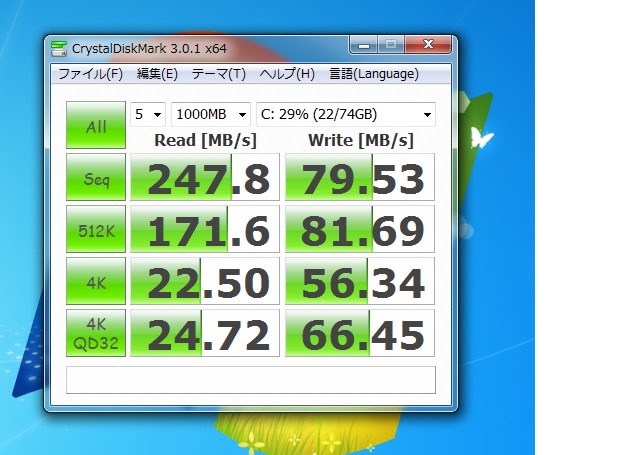
Task: Minimize the CrystalDiskMark window
Action: click(x=364, y=45)
